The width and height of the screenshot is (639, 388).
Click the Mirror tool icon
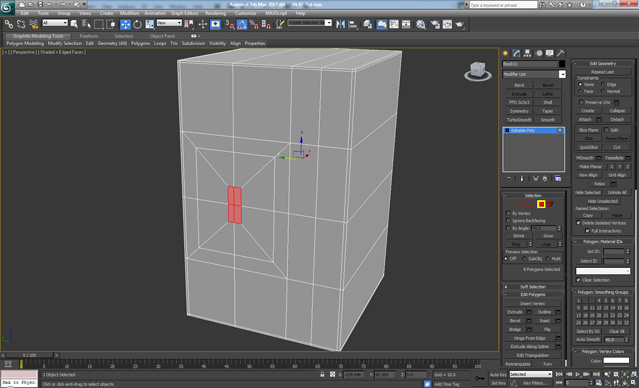(x=340, y=24)
